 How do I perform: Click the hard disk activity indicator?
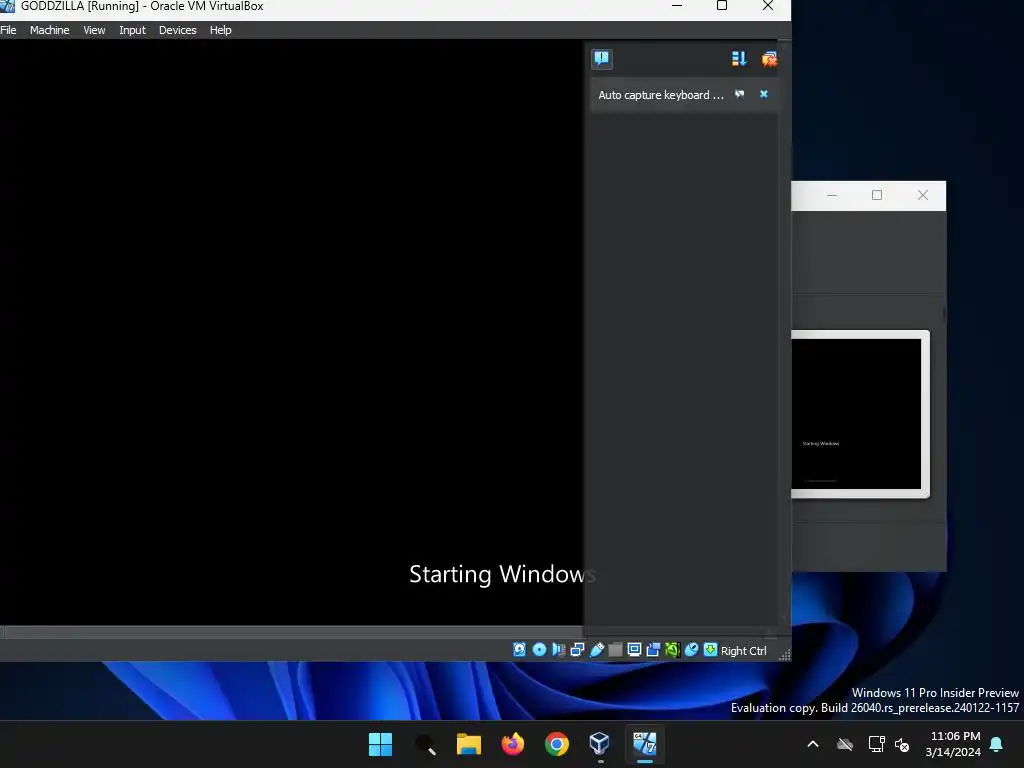519,649
